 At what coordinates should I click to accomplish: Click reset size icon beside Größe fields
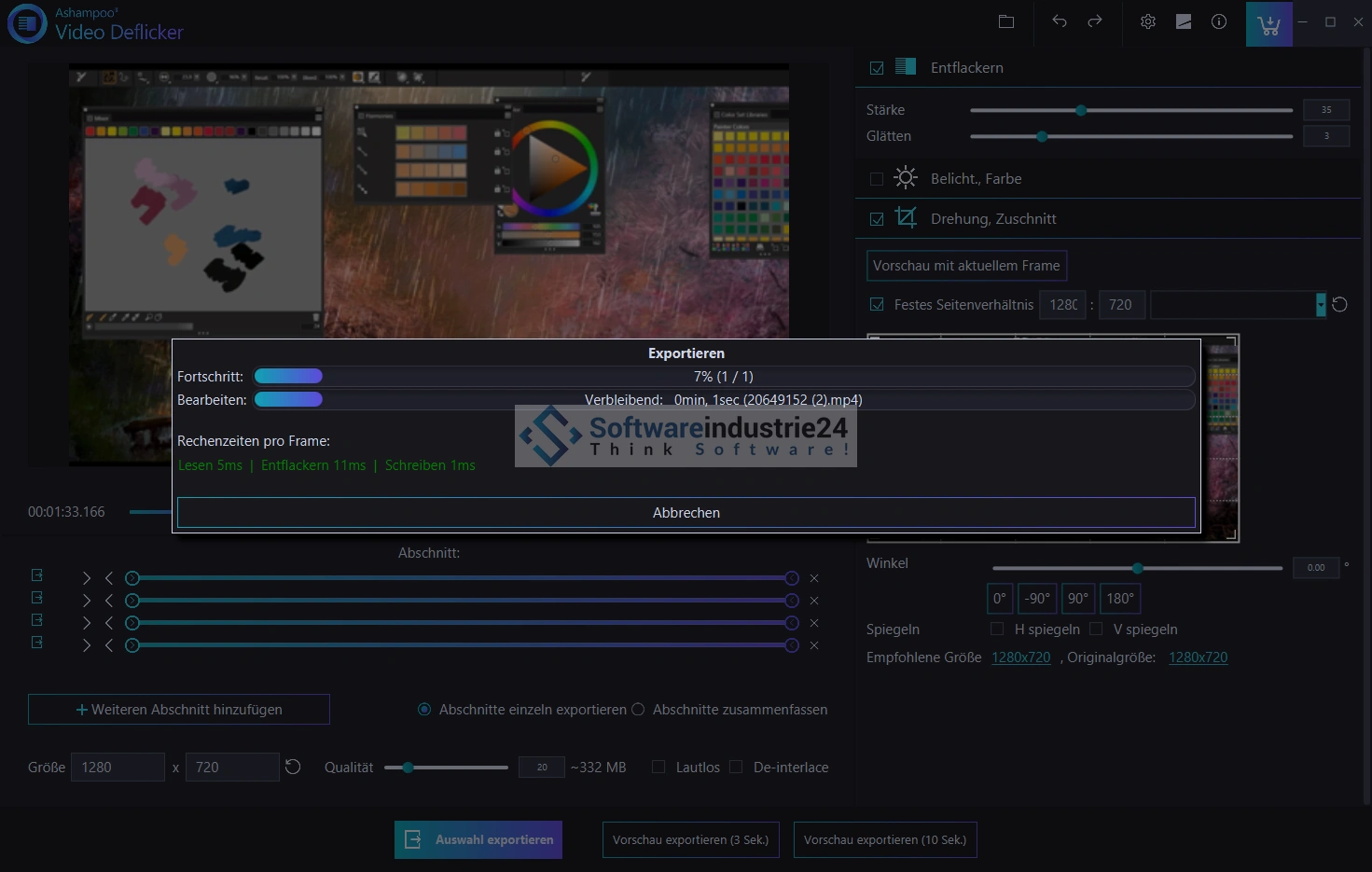pos(293,767)
